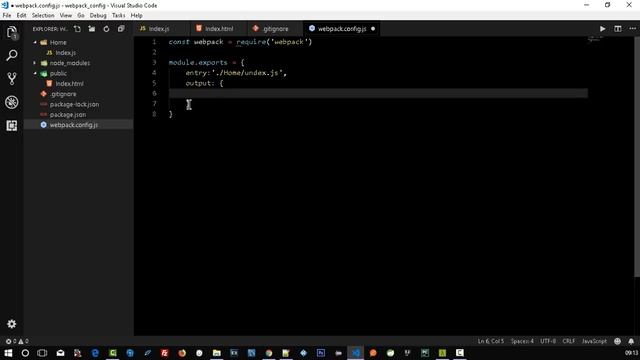This screenshot has width=640, height=360.
Task: Open package.json in the file tree
Action: coord(68,114)
